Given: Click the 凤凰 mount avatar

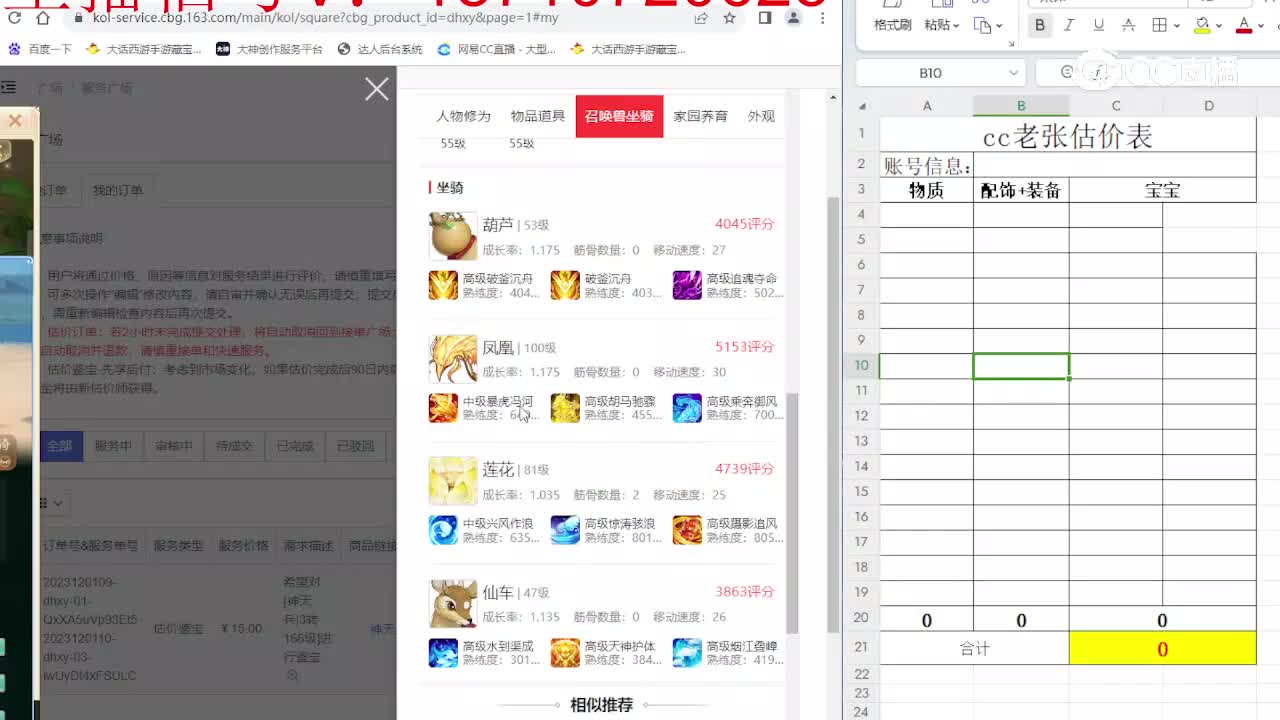Looking at the screenshot, I should tap(453, 359).
